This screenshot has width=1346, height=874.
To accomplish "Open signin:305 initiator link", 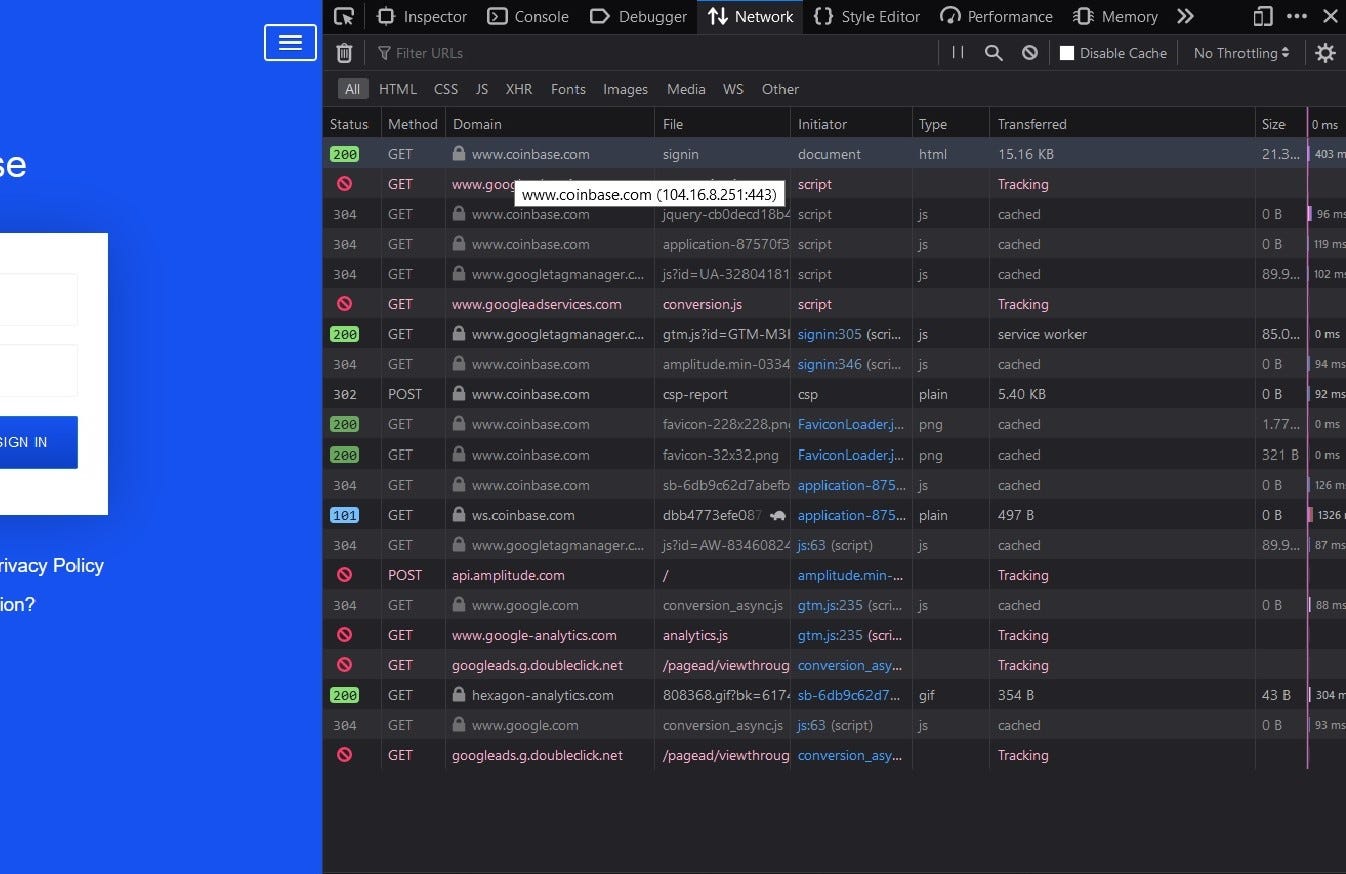I will [x=829, y=334].
